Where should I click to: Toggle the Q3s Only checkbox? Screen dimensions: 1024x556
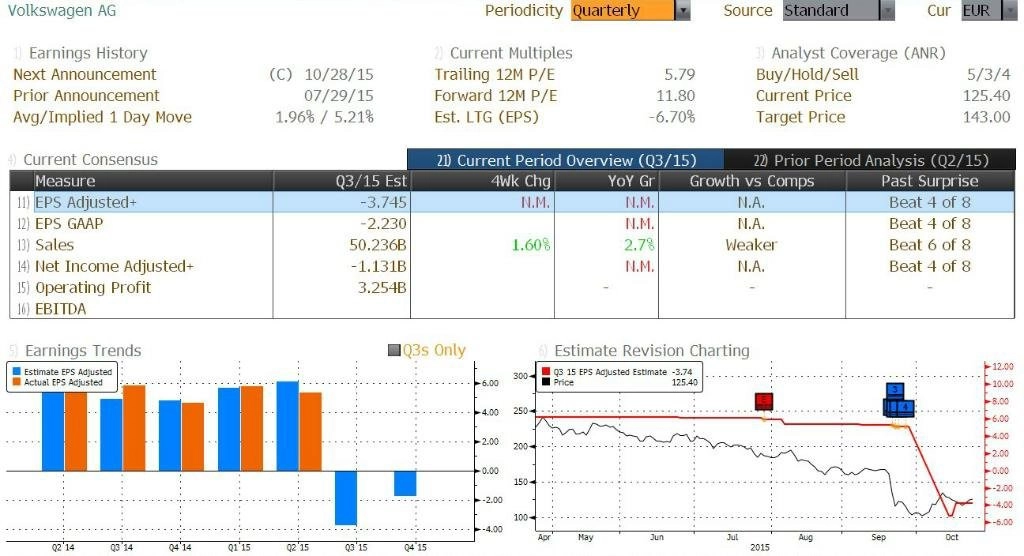[394, 350]
